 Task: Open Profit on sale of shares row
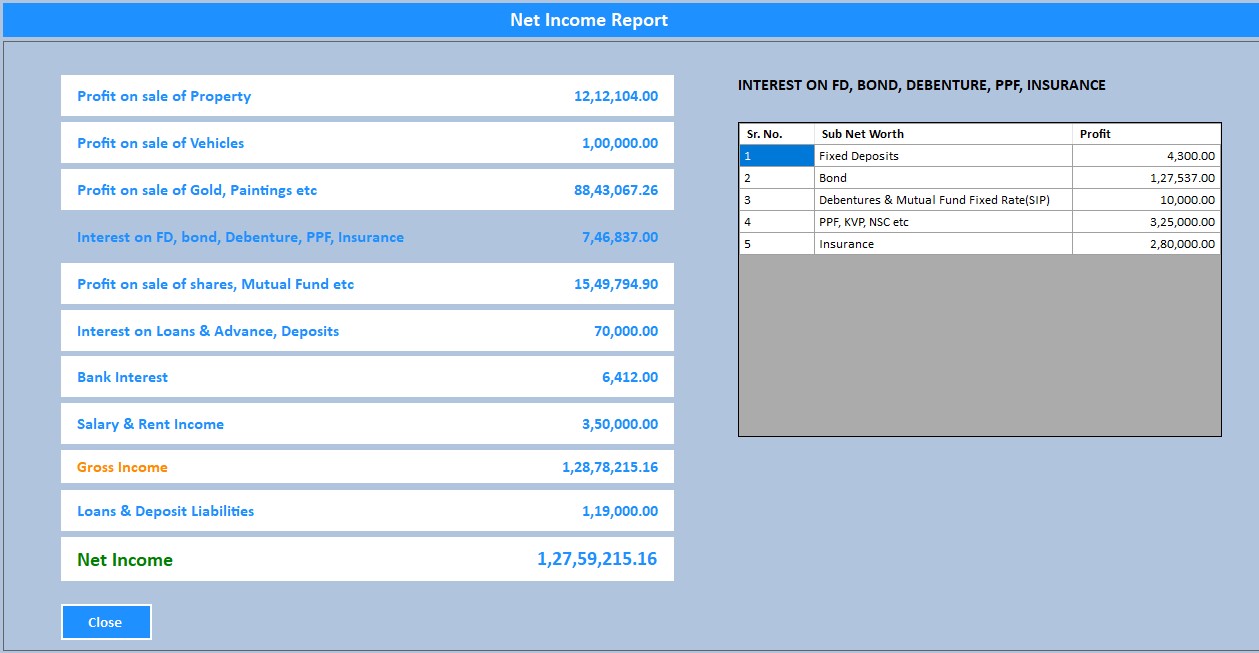click(366, 284)
